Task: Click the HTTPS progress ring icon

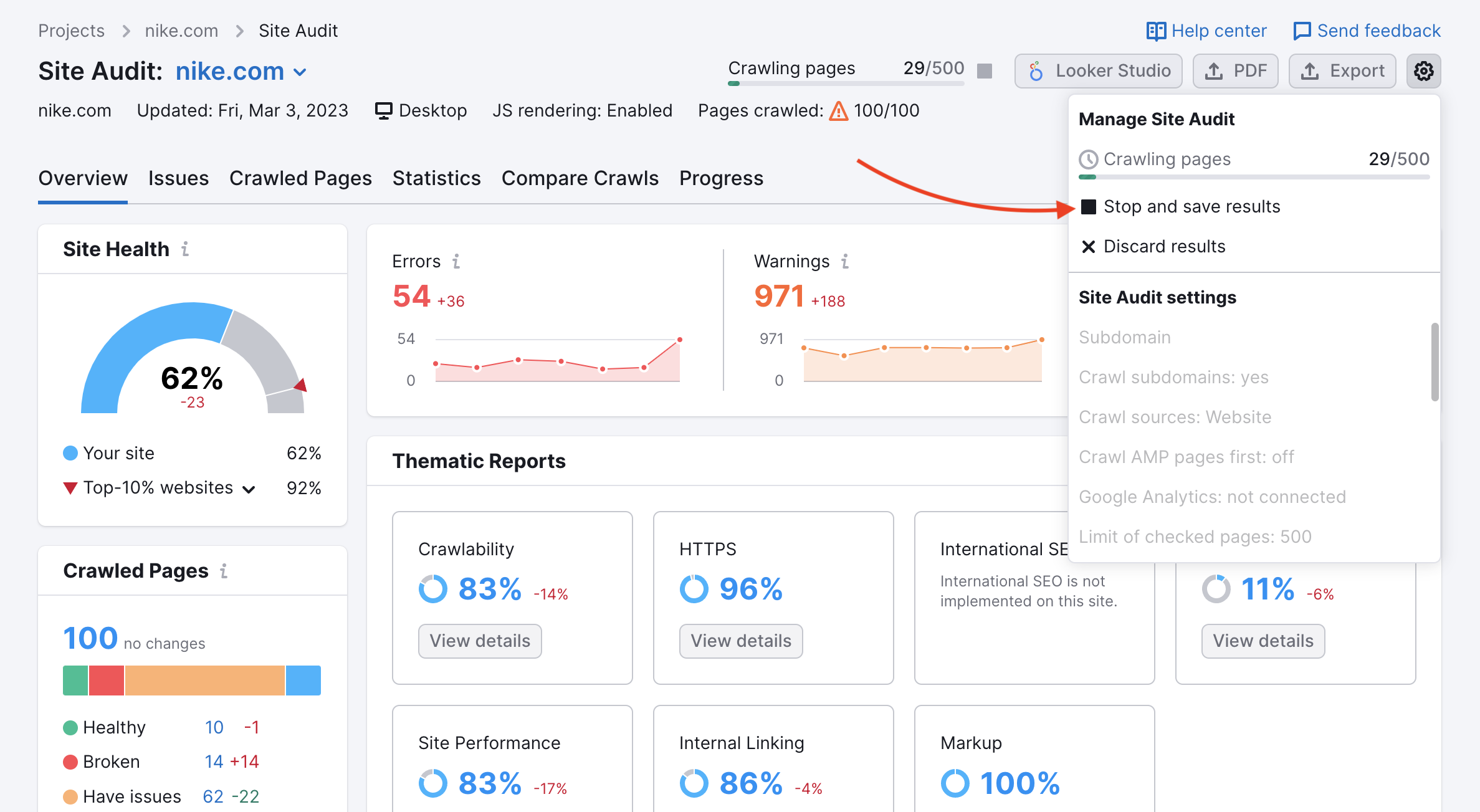Action: (x=694, y=589)
